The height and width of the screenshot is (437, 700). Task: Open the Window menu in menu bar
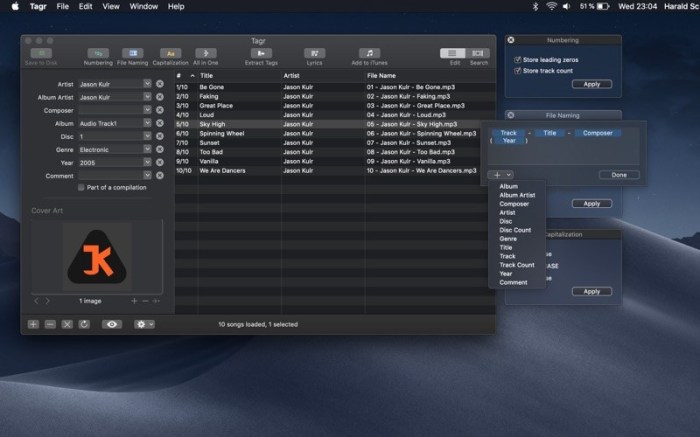pyautogui.click(x=143, y=6)
